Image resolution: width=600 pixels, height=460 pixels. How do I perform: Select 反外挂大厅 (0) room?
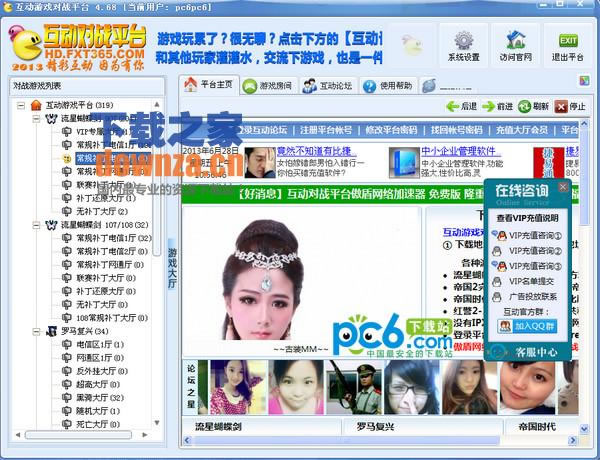click(x=102, y=371)
